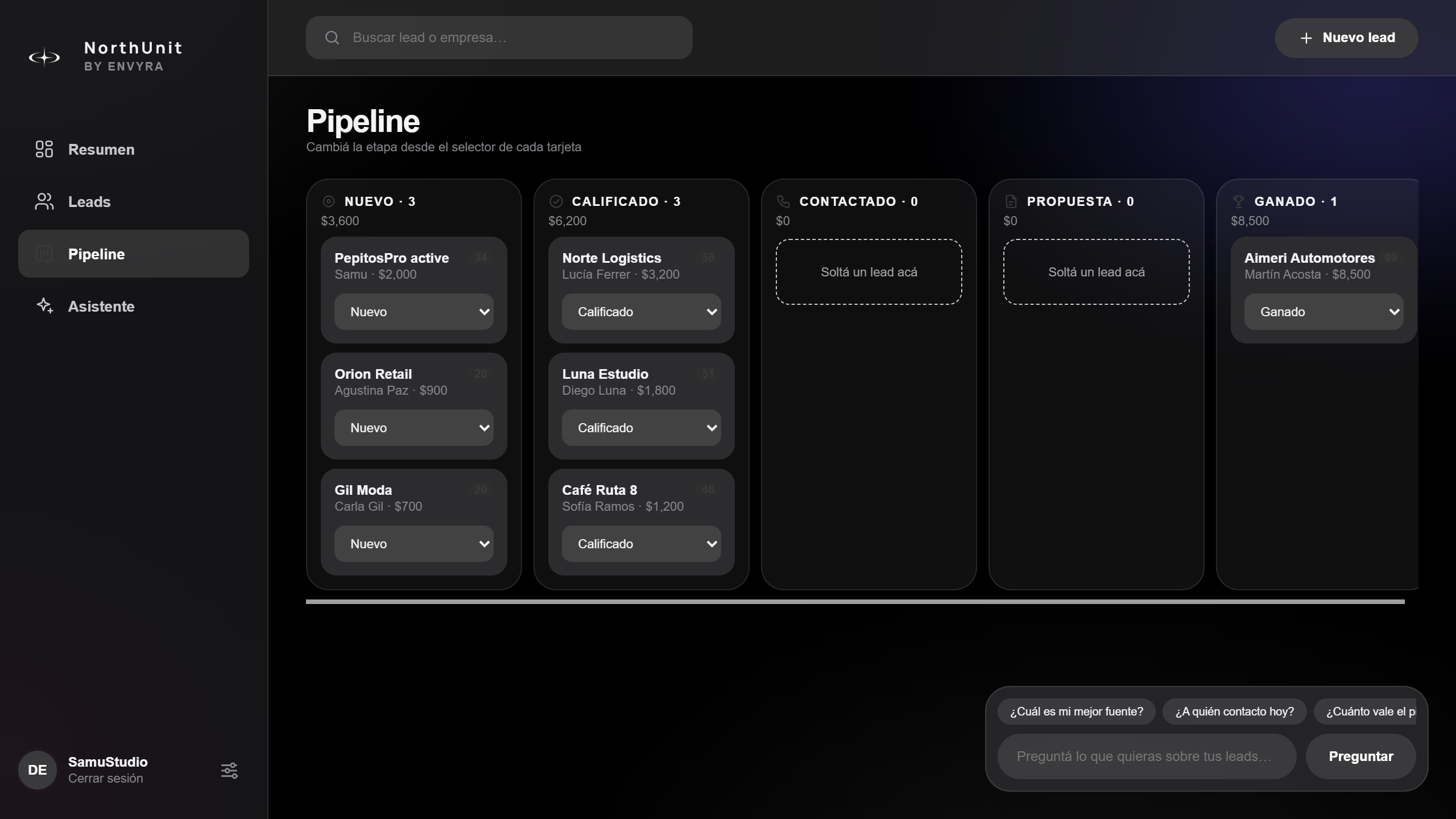Screen dimensions: 1456x819
Task: Click the Ganado column trophy icon
Action: (x=1239, y=201)
